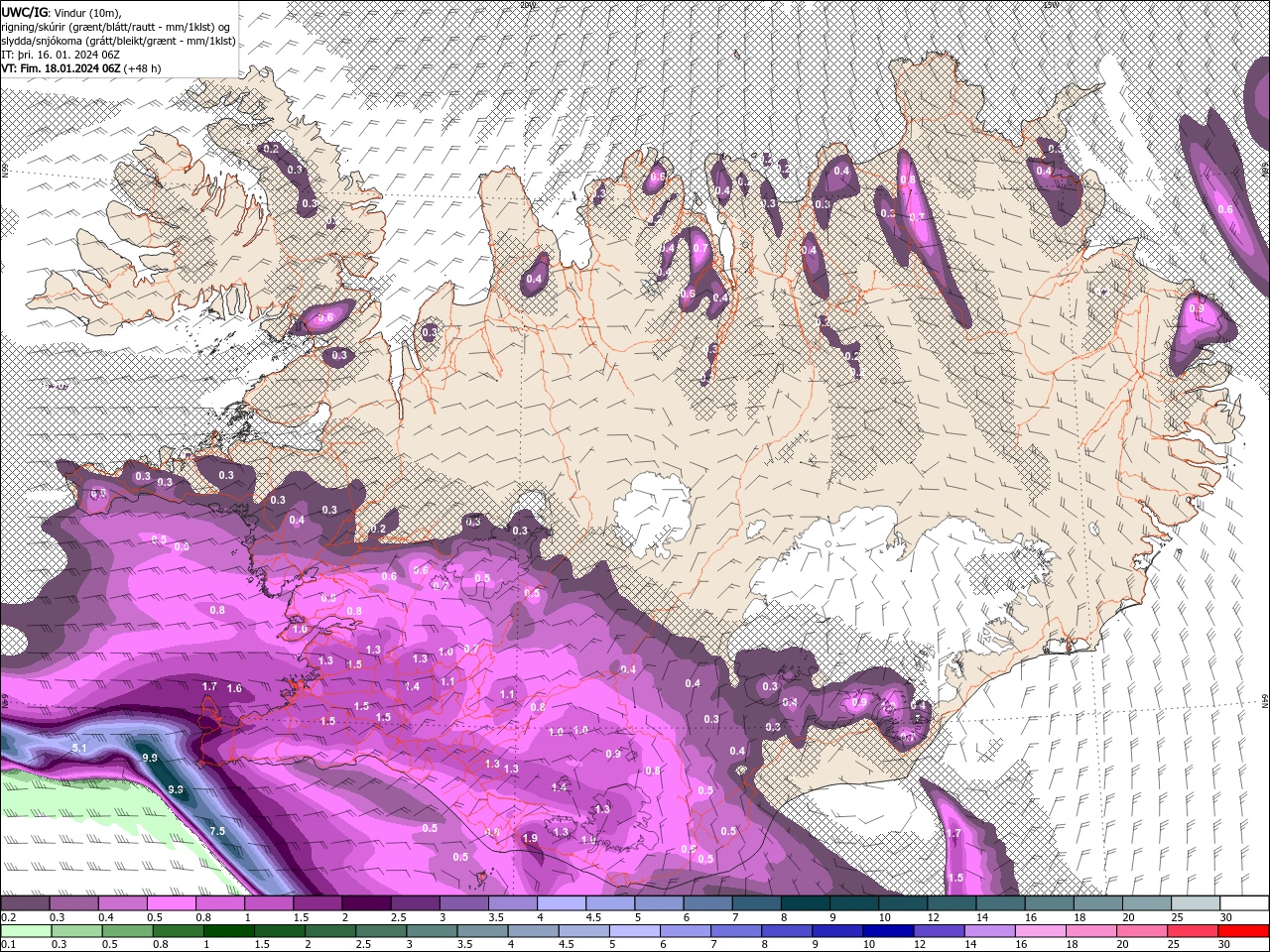The image size is (1270, 952).
Task: Click the 9.3 precipitation value on the map
Action: (x=176, y=789)
